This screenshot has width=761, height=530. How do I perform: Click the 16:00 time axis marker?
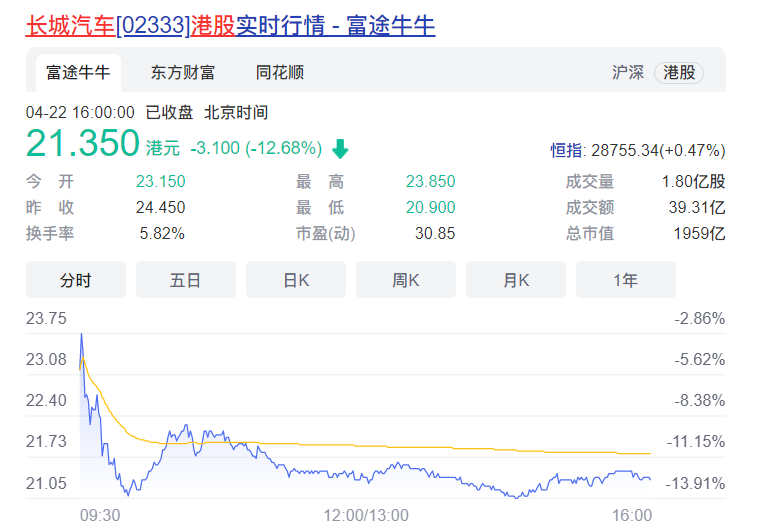click(x=632, y=515)
